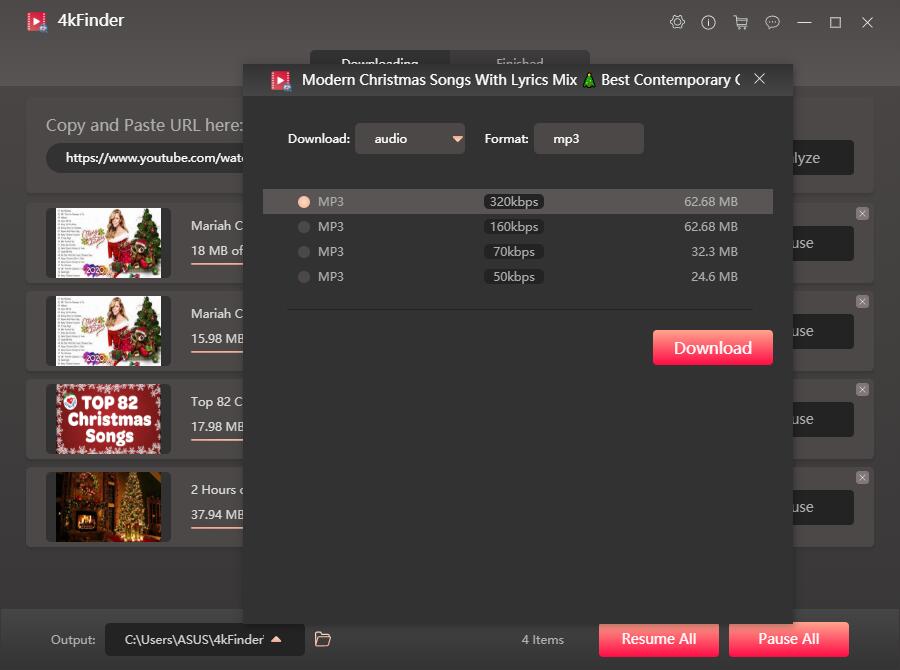900x670 pixels.
Task: Click progress bar of 37.94 MB download
Action: (217, 528)
